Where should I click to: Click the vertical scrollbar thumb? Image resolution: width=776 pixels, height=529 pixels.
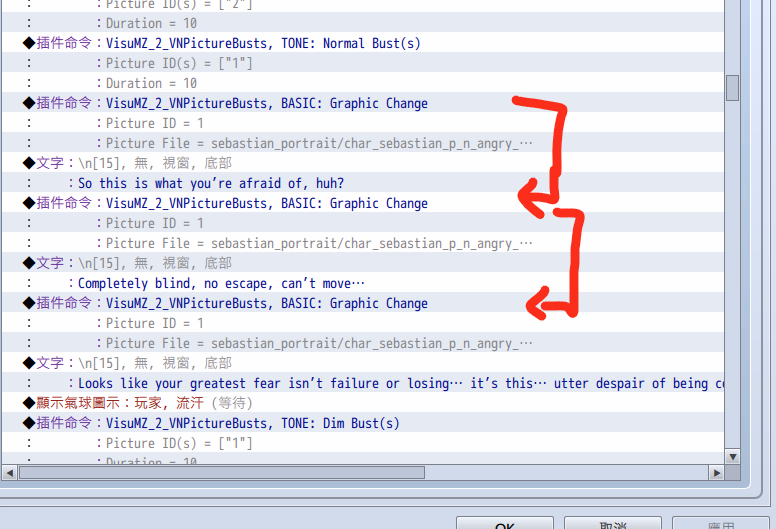732,87
